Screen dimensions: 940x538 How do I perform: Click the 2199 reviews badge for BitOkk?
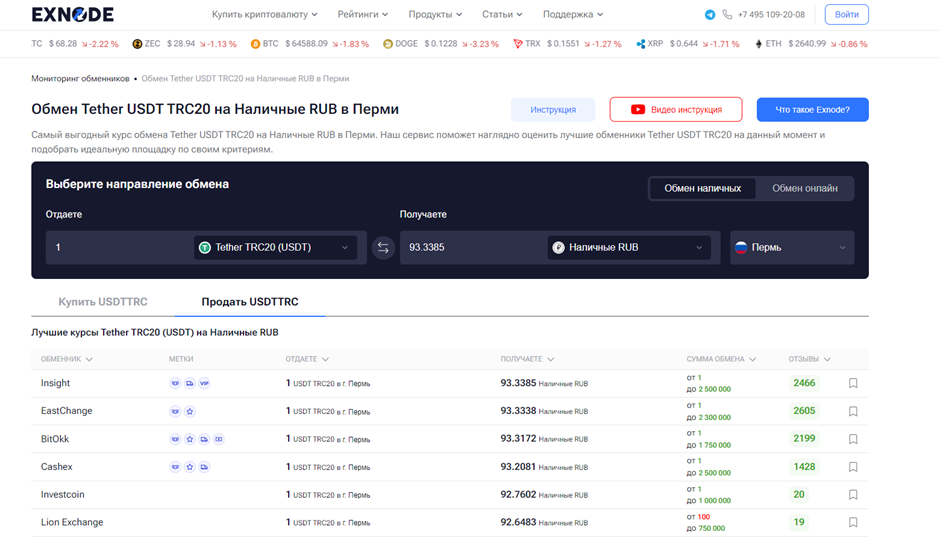(x=804, y=439)
